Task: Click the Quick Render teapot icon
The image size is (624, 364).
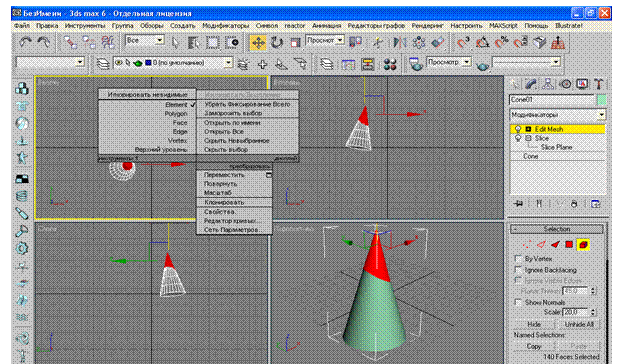Action: [483, 66]
